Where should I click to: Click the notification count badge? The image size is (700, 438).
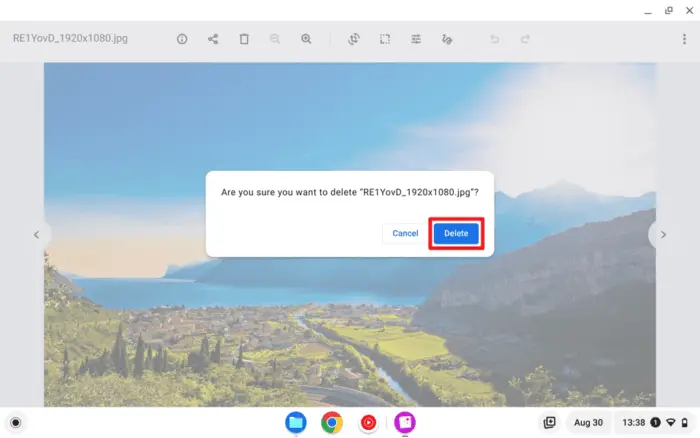pos(655,422)
